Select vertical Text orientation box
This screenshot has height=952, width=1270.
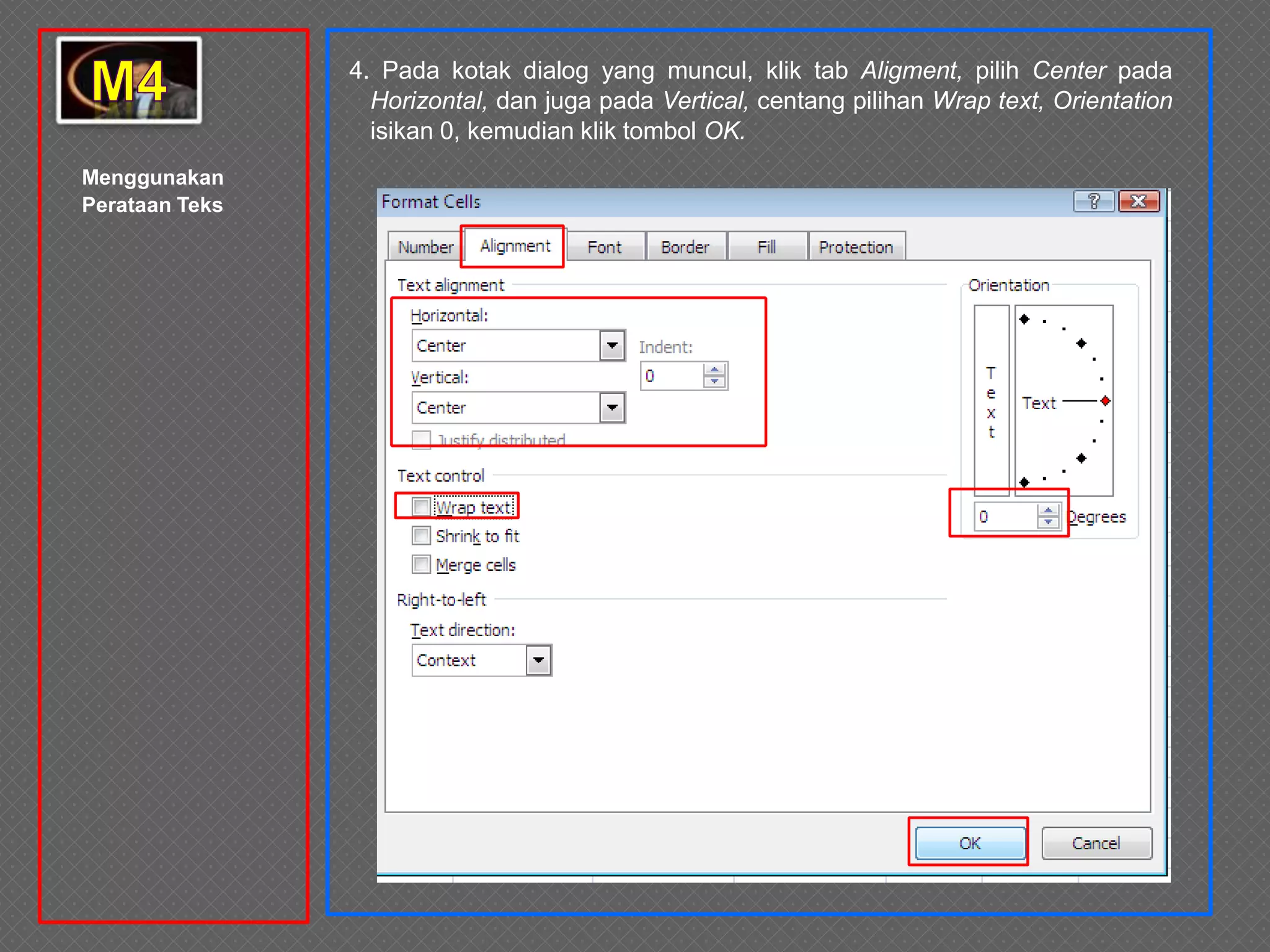pyautogui.click(x=991, y=400)
